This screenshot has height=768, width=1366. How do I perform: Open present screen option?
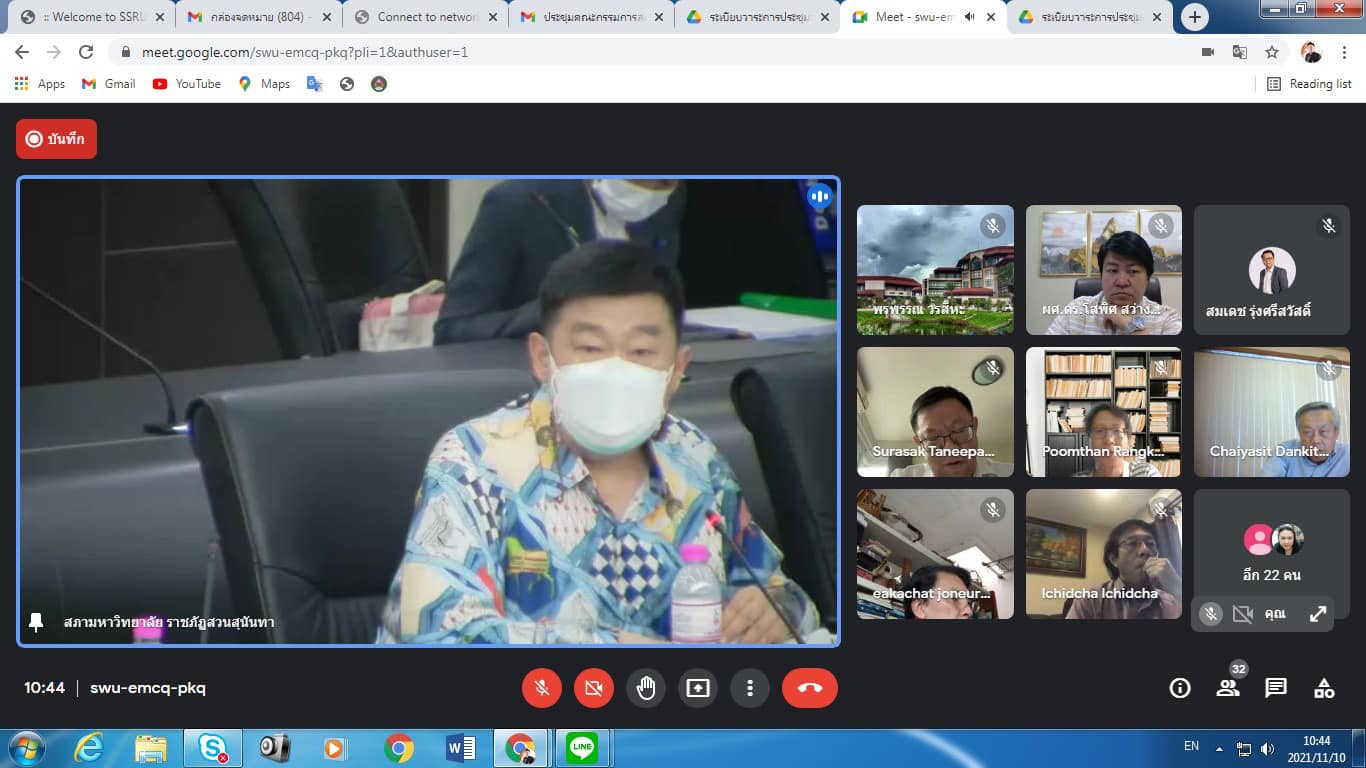click(698, 688)
